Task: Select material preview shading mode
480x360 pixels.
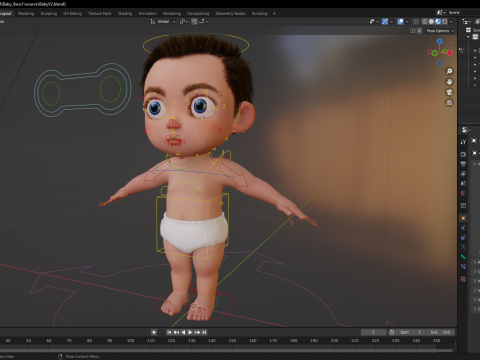Action: tap(438, 22)
